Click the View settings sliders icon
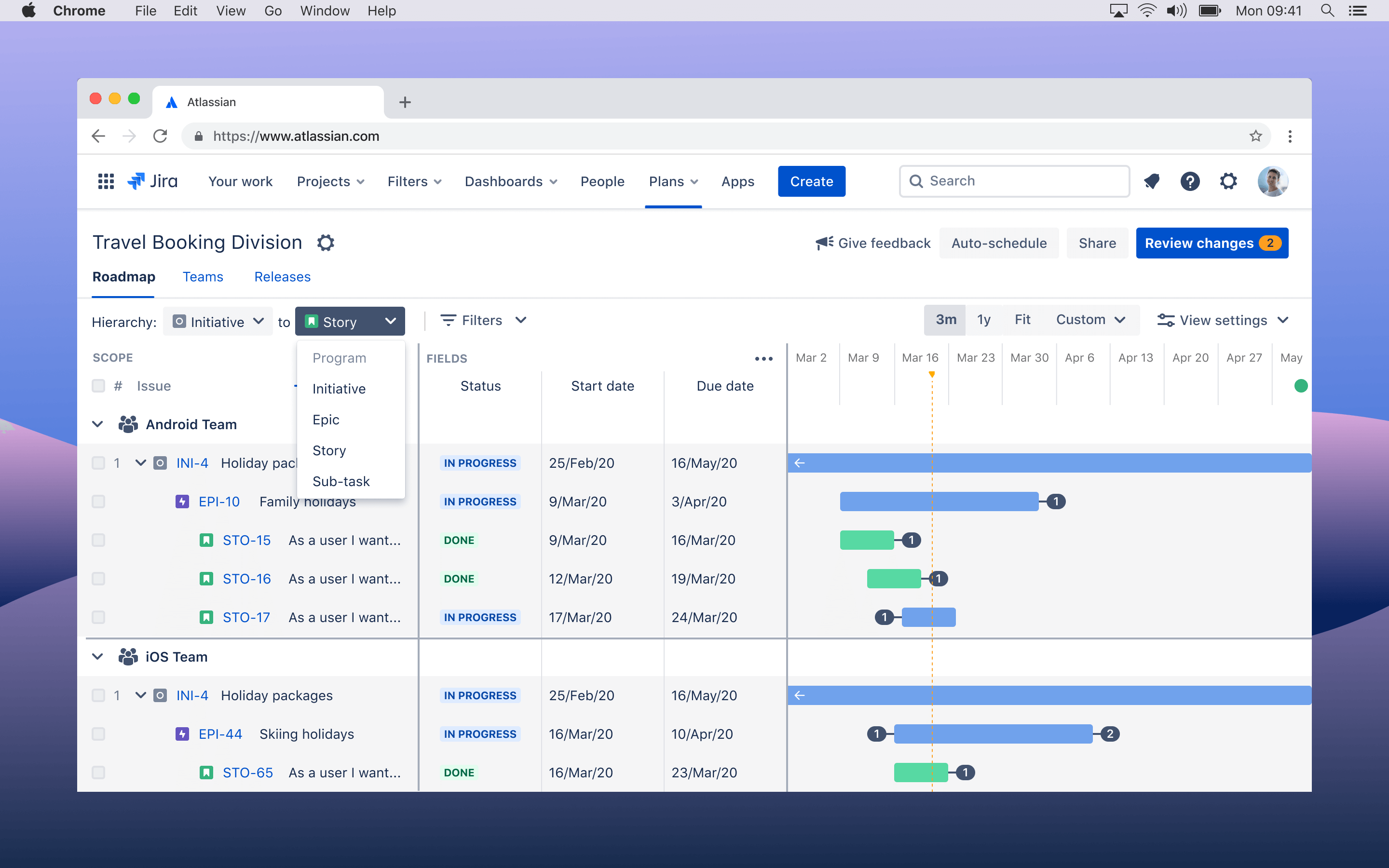The image size is (1389, 868). point(1166,320)
